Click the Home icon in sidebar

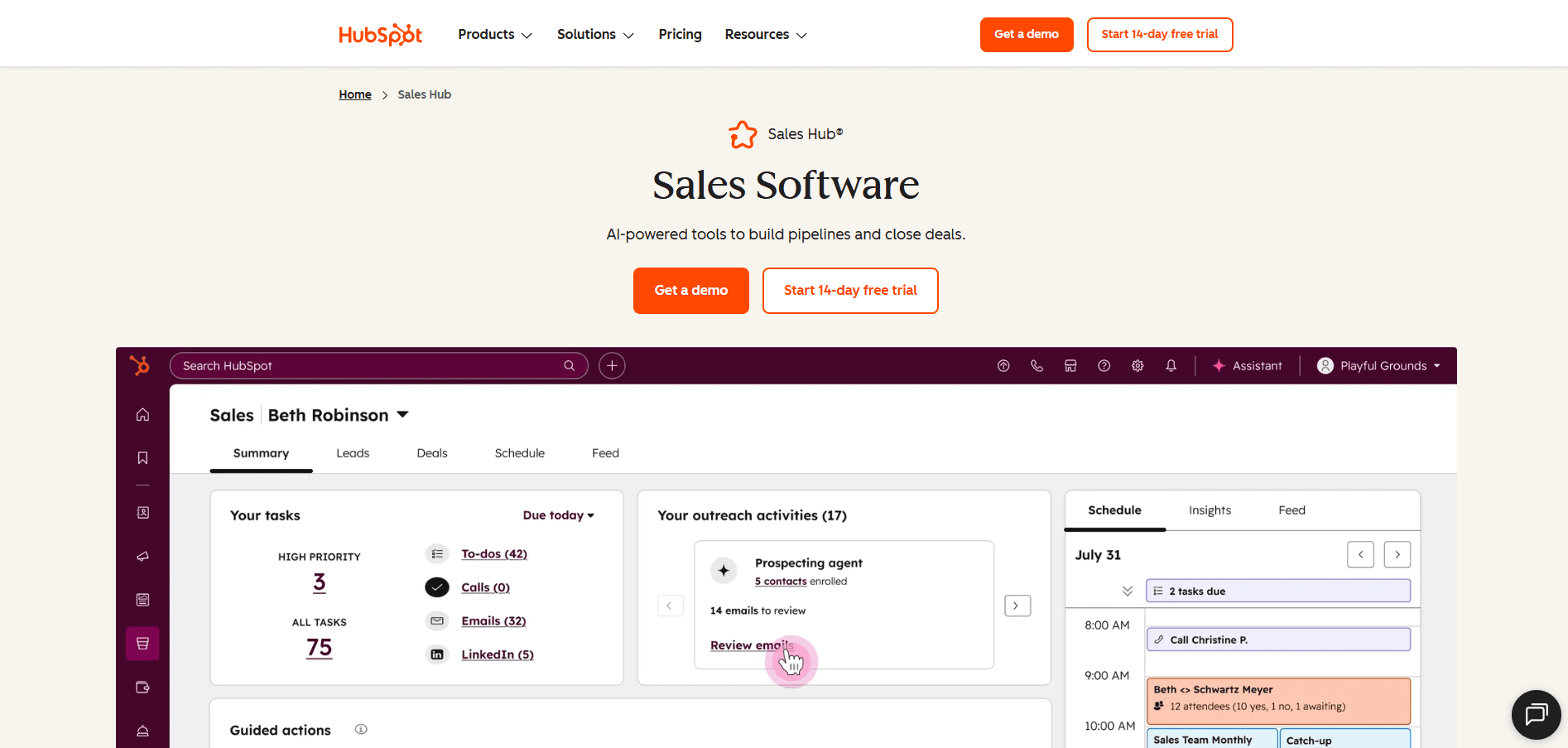pos(142,414)
